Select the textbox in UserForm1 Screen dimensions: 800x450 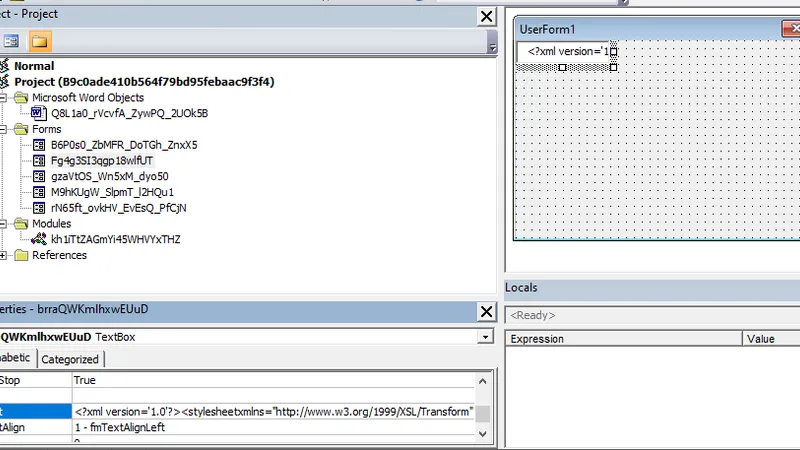565,52
